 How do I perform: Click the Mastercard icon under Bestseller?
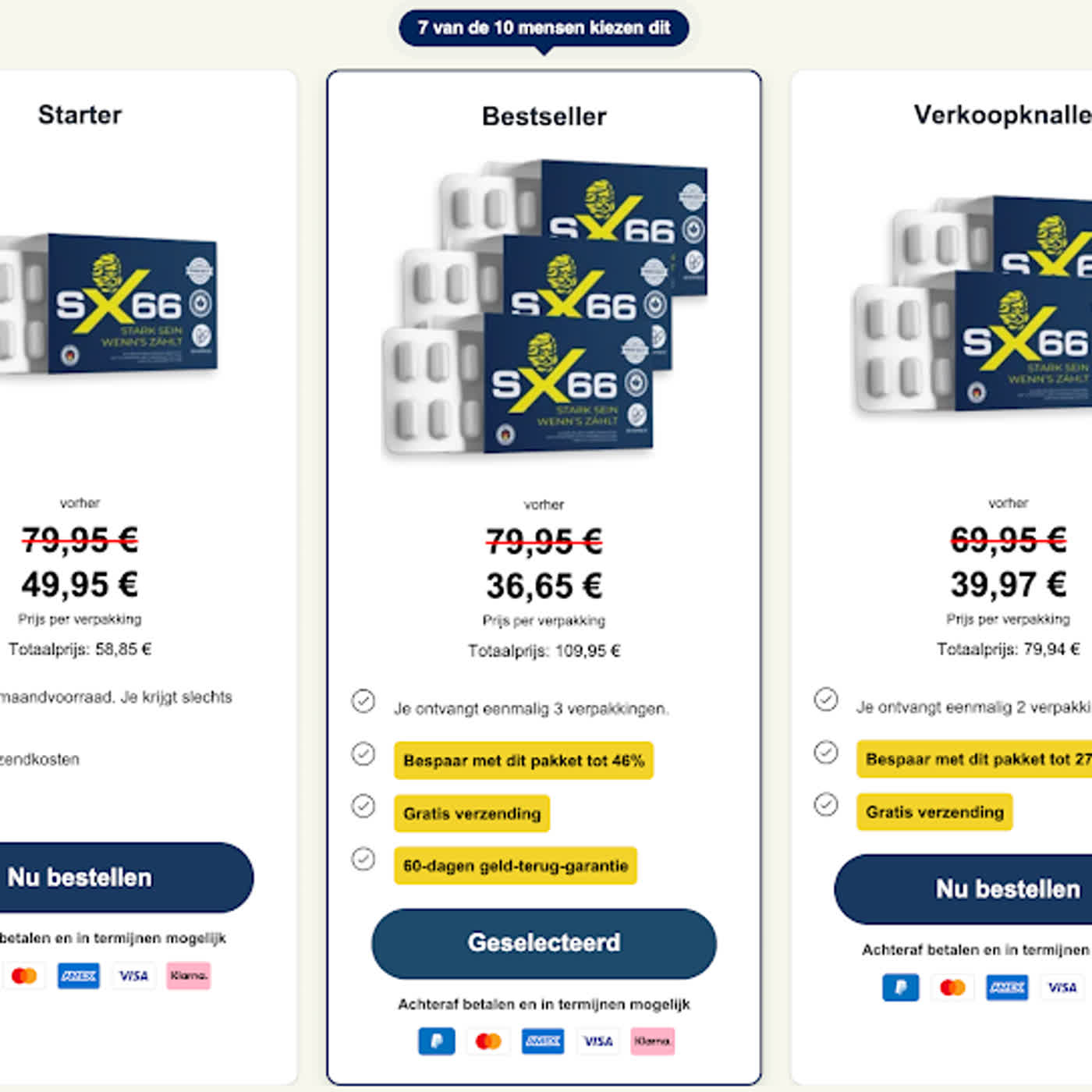pyautogui.click(x=489, y=1041)
